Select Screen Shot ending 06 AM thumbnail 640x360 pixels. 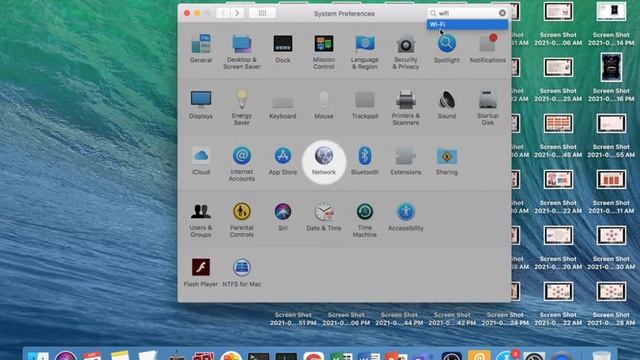558,12
